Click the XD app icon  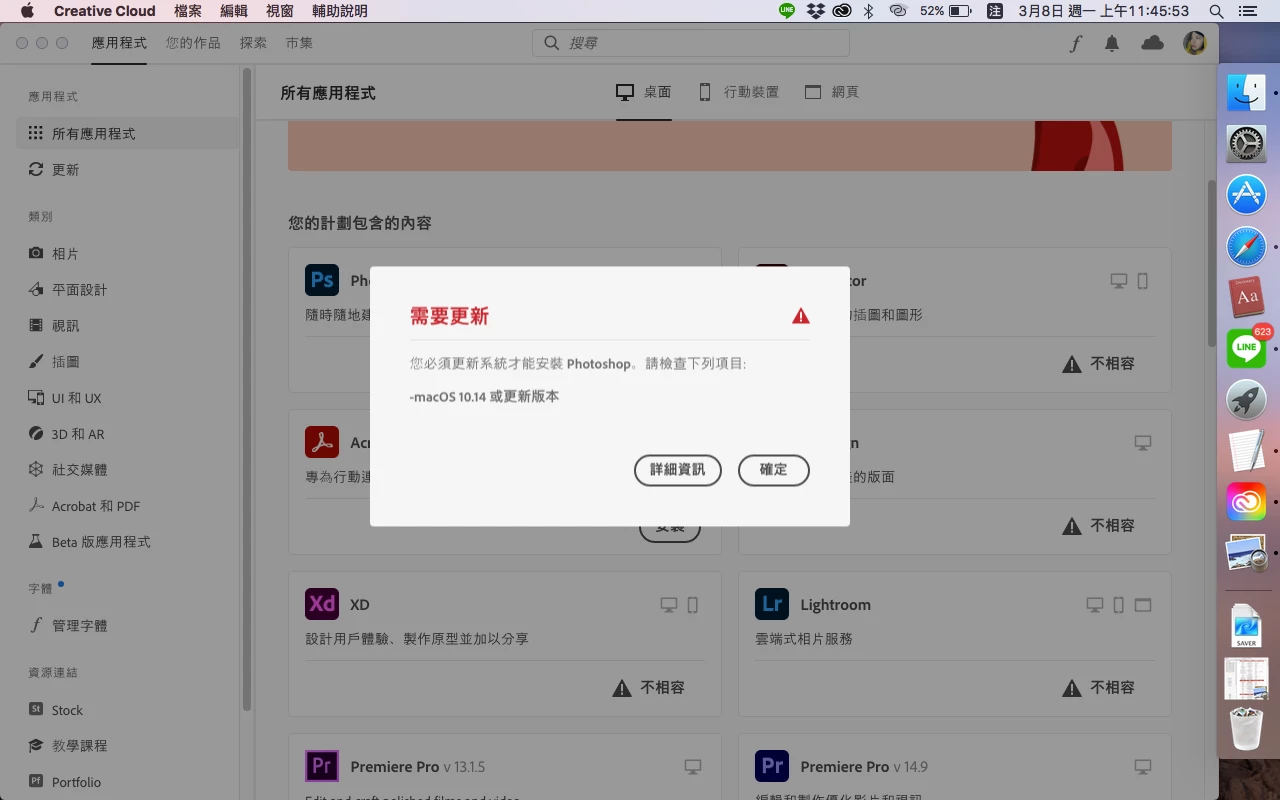click(x=322, y=604)
